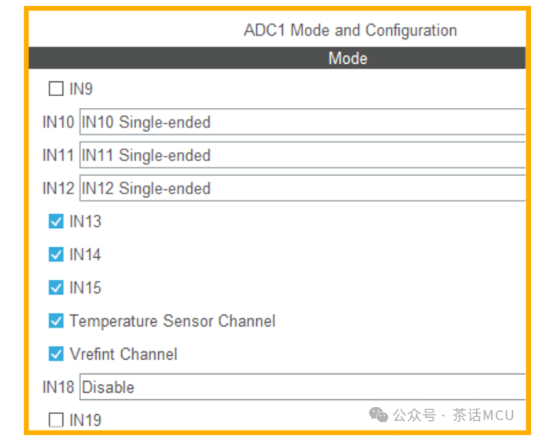Uncheck the Temperature Sensor Channel box
The width and height of the screenshot is (555, 443).
[56, 321]
